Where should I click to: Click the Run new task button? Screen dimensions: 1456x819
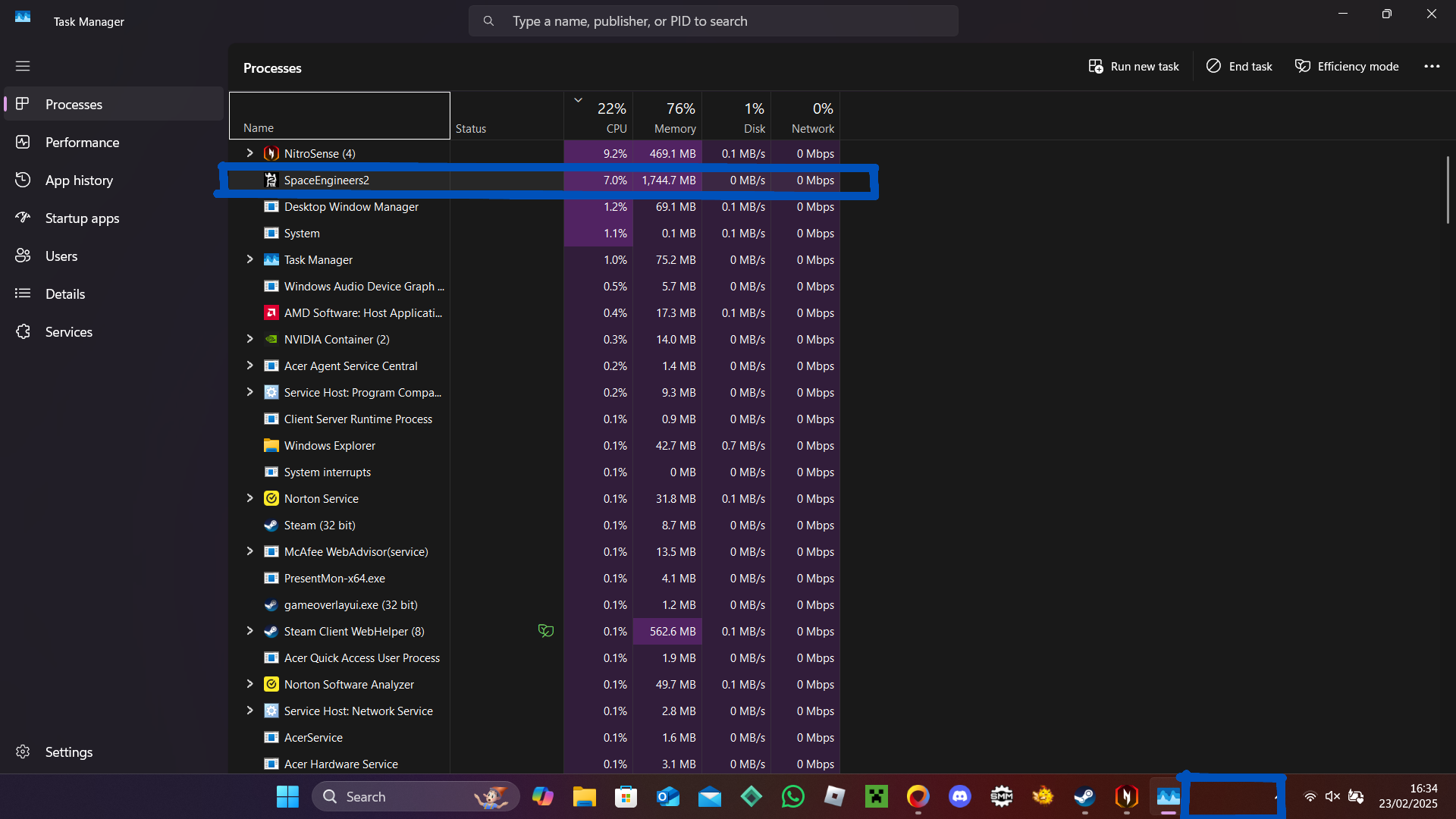(x=1134, y=67)
